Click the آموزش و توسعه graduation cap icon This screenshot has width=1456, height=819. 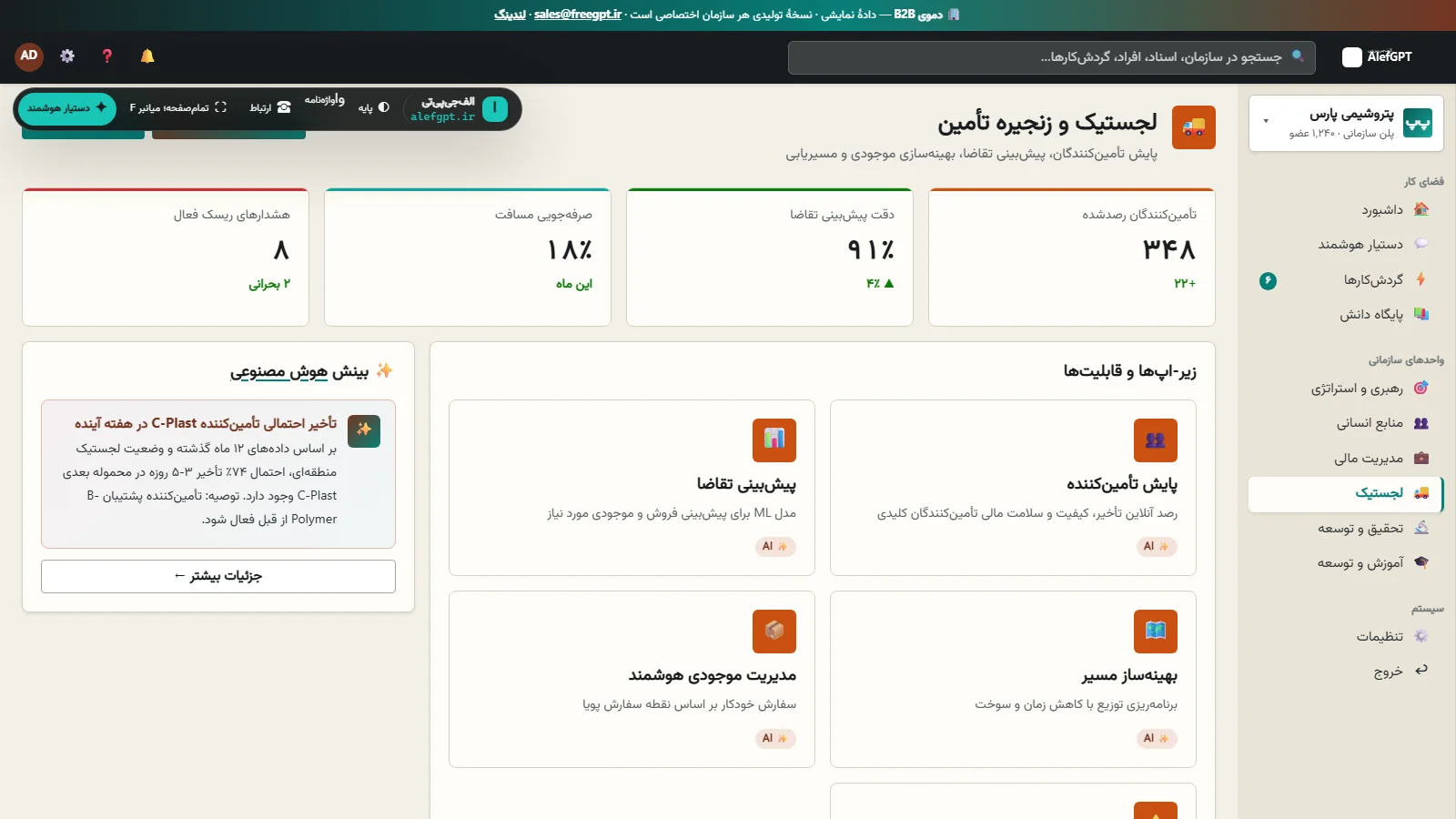tap(1421, 562)
